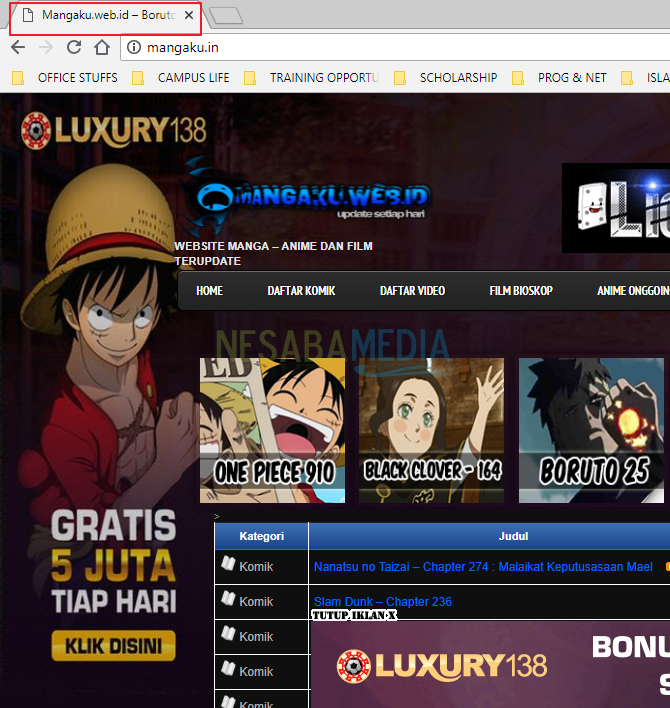Click the address bar showing mangaku.in

pyautogui.click(x=400, y=47)
